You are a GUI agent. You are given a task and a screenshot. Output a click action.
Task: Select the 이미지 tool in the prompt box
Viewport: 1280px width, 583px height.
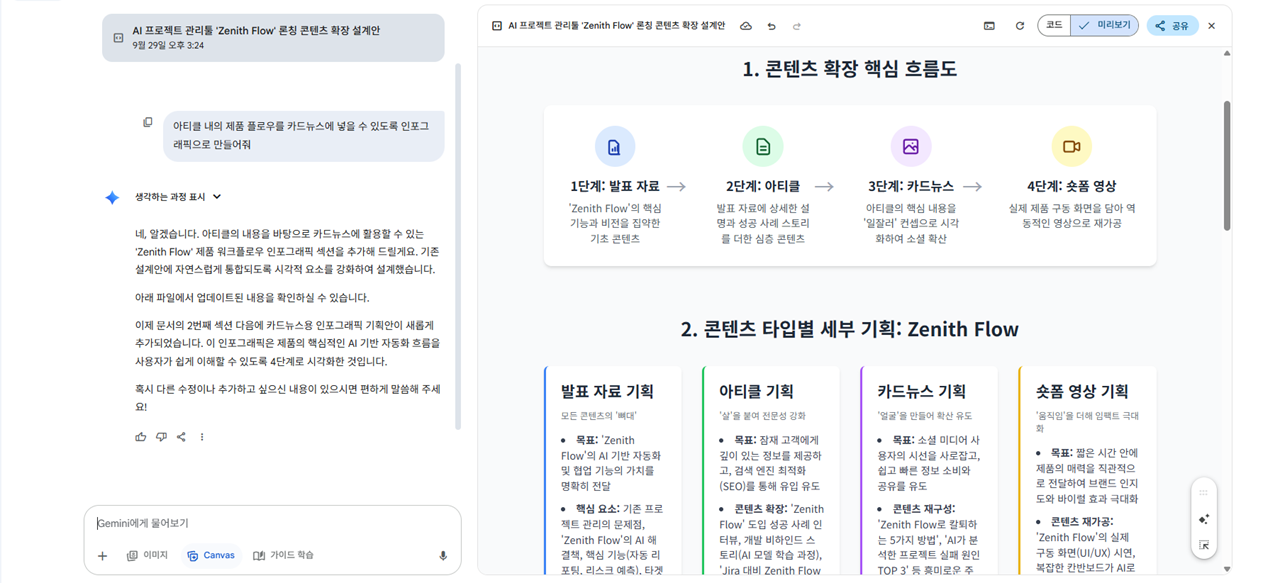tap(147, 556)
